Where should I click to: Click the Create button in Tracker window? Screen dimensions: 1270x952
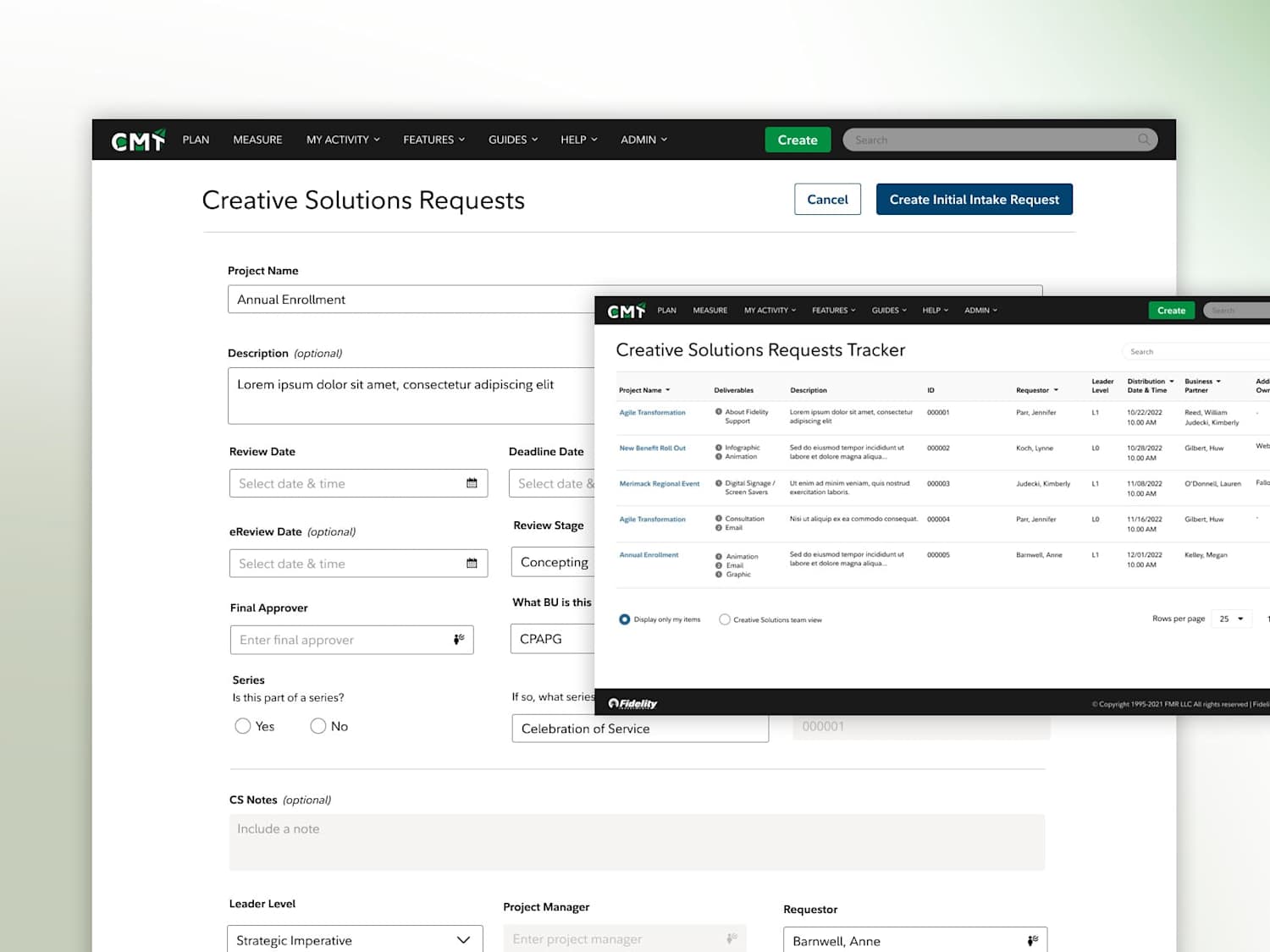coord(1171,311)
